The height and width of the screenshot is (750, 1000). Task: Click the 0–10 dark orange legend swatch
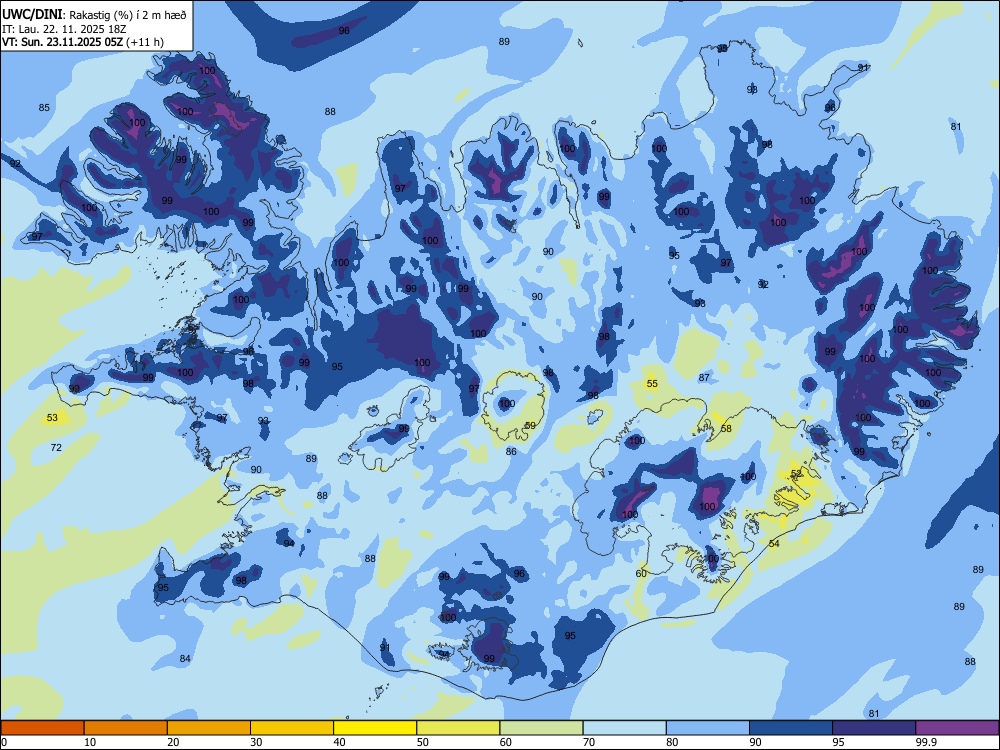point(42,728)
